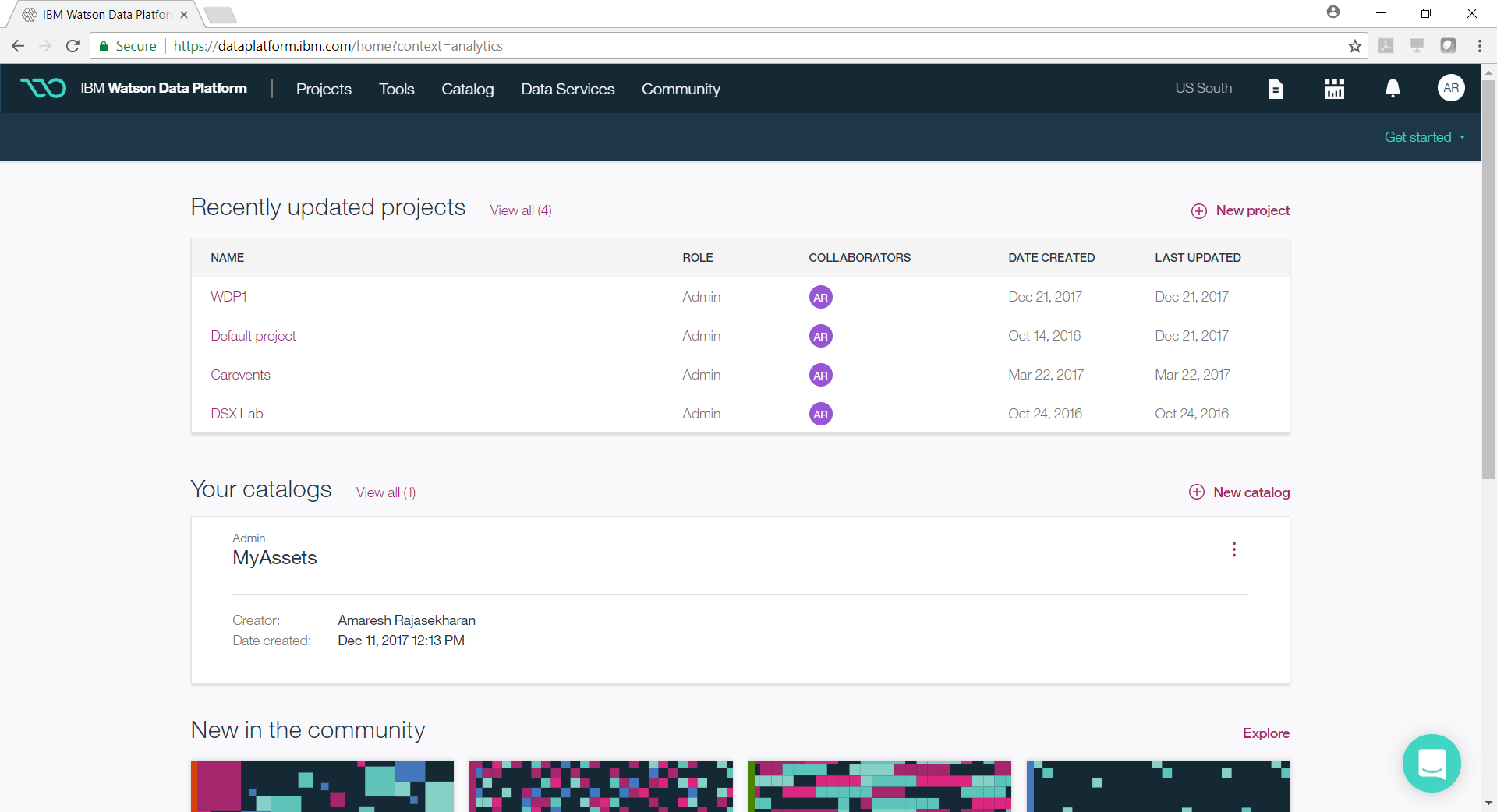Viewport: 1497px width, 812px height.
Task: Click the New project link
Action: 1252,210
